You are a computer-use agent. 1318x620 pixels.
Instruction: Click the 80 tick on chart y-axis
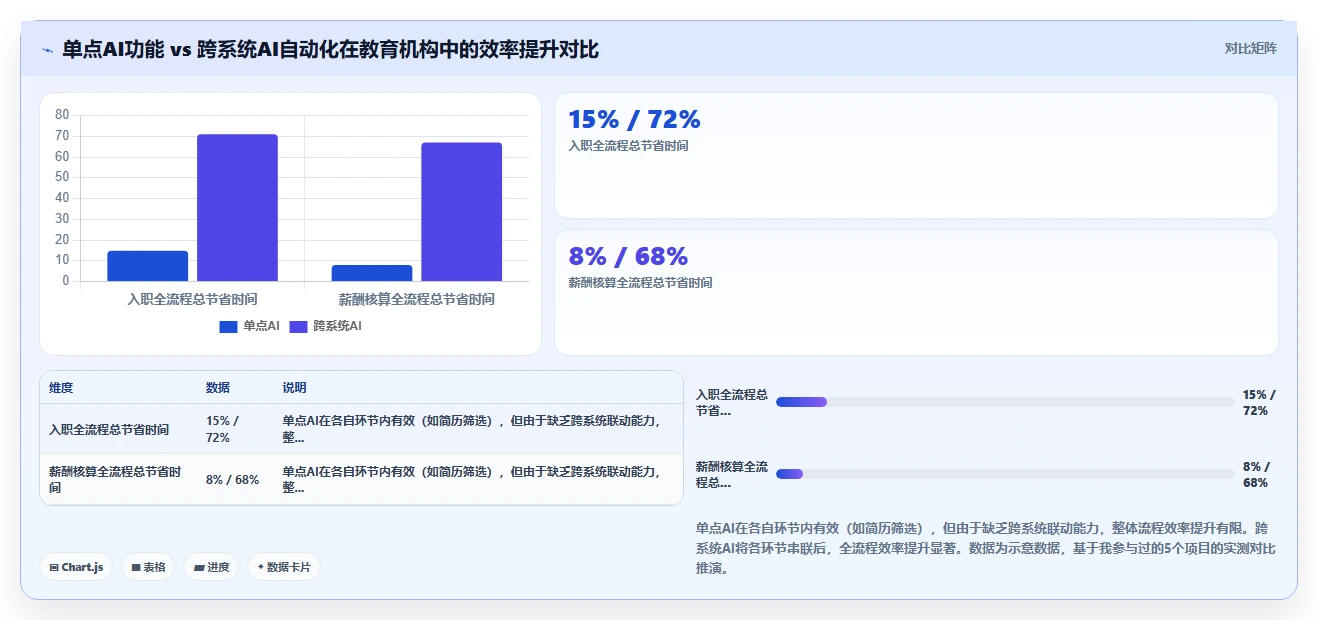coord(62,115)
